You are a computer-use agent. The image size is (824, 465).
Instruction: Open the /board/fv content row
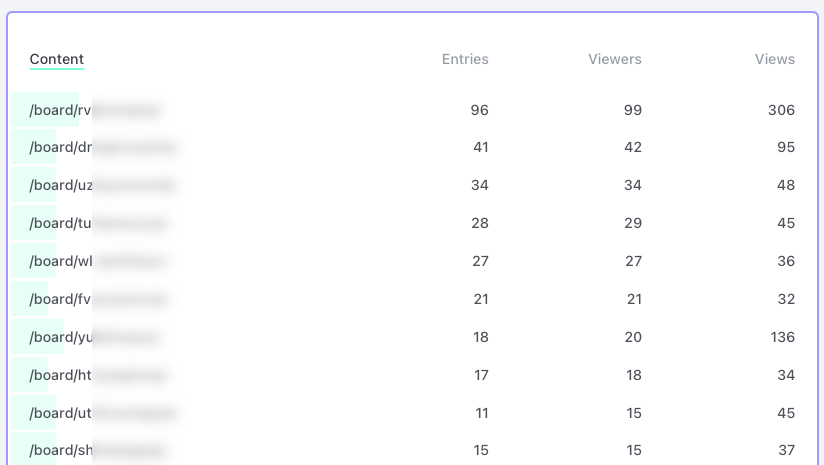(412, 299)
